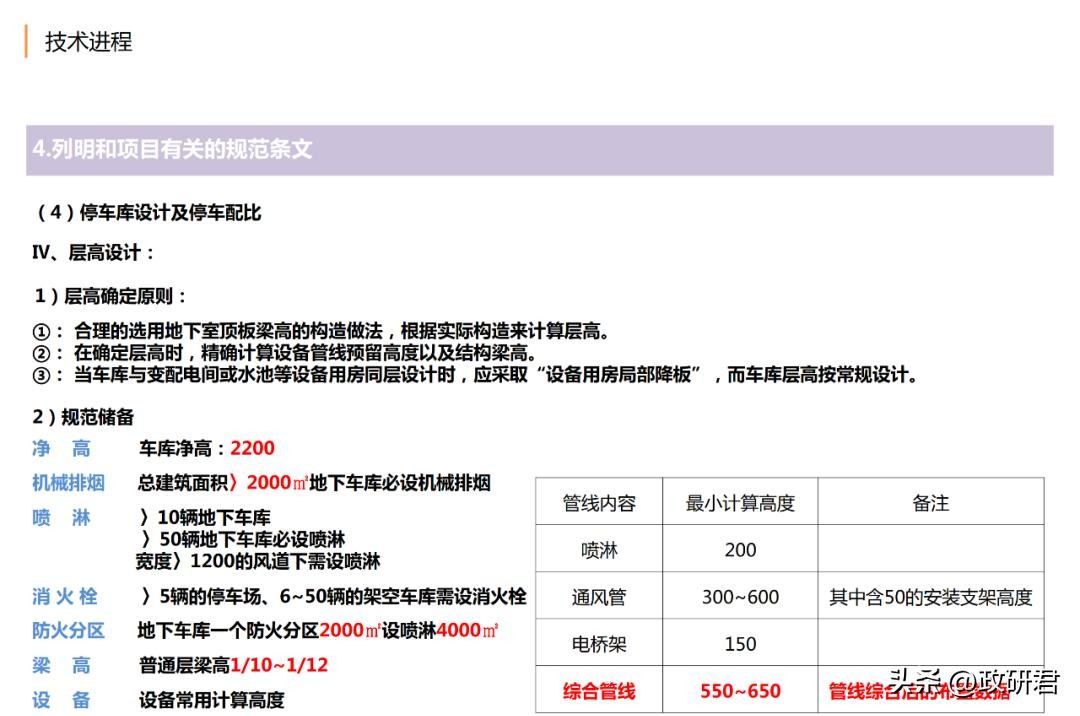
Task: Click the red 综合管线 table cell
Action: coord(599,691)
